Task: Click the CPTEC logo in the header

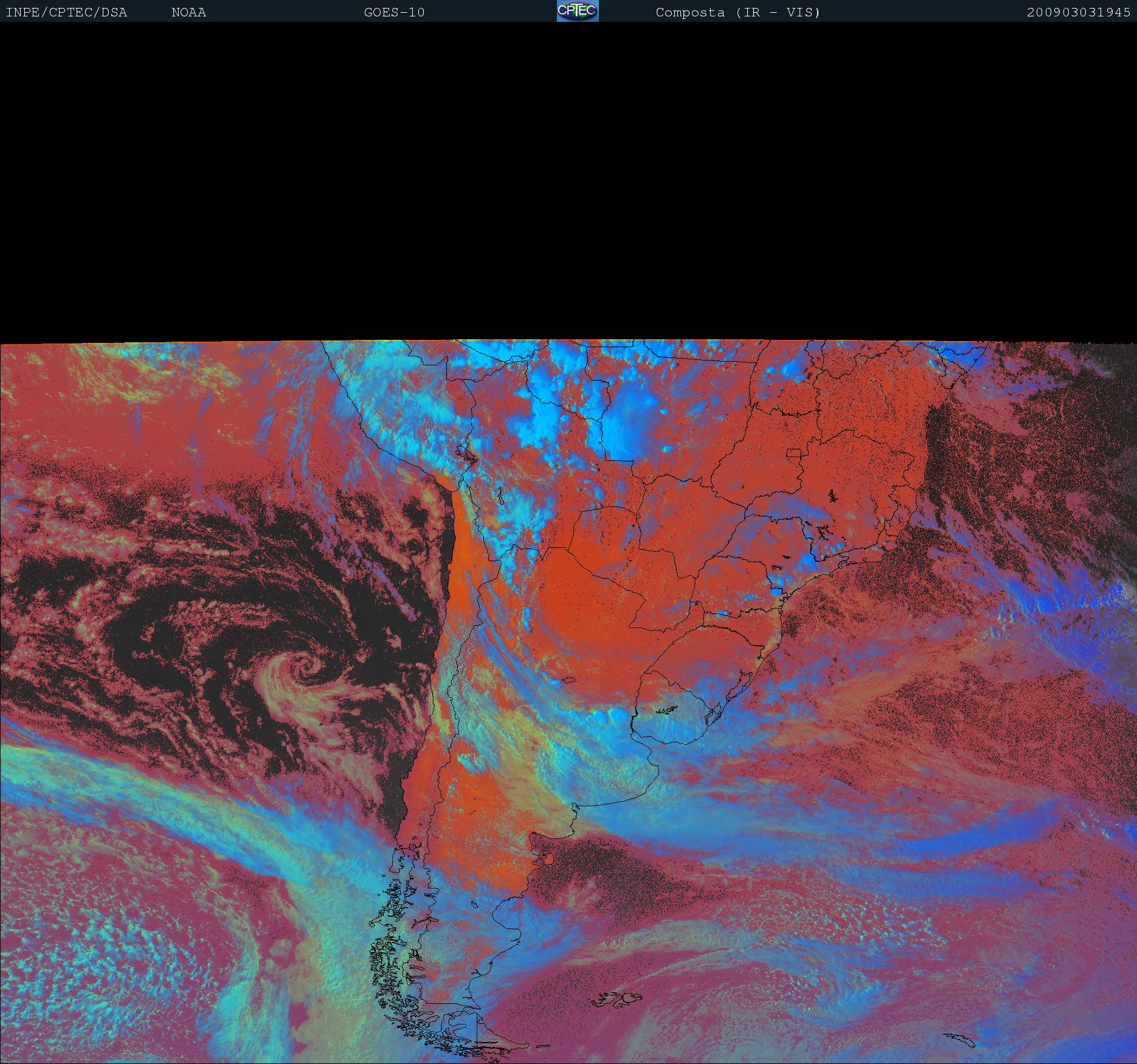Action: tap(578, 11)
